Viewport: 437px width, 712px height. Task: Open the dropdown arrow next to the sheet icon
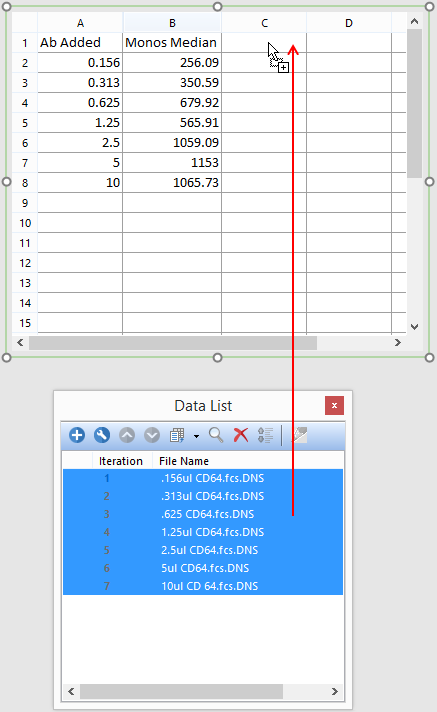(196, 436)
